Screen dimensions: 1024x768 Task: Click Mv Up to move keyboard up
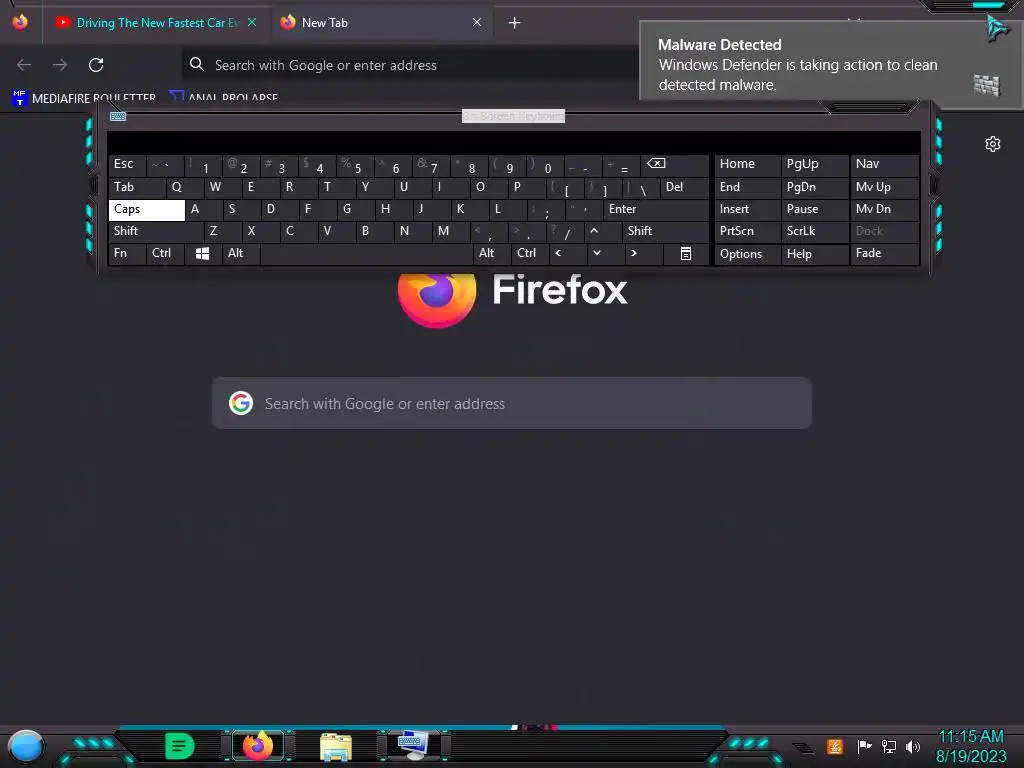(885, 187)
